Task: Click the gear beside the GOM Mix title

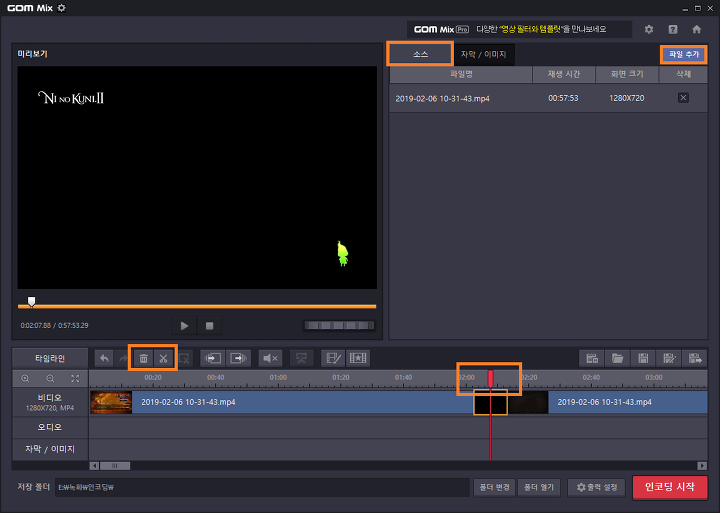Action: pos(62,8)
